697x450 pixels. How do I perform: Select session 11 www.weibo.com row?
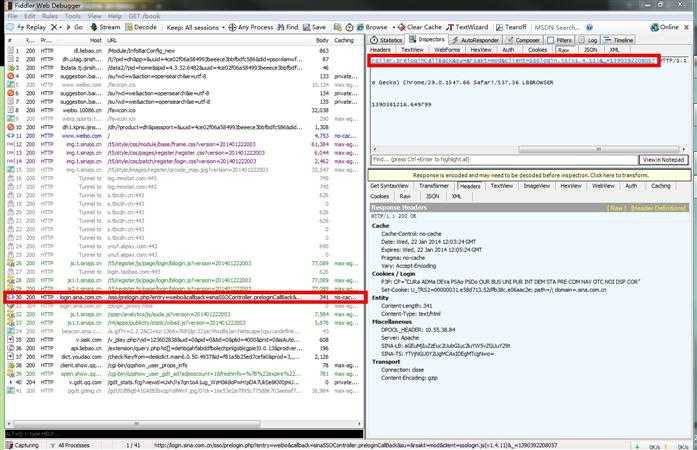pos(185,136)
